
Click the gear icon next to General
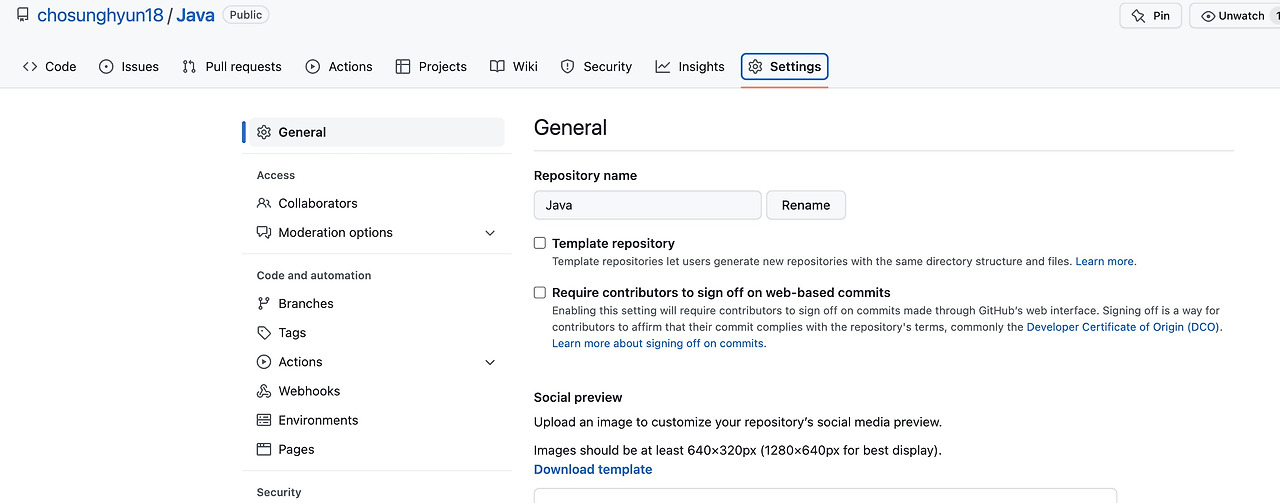pyautogui.click(x=264, y=132)
